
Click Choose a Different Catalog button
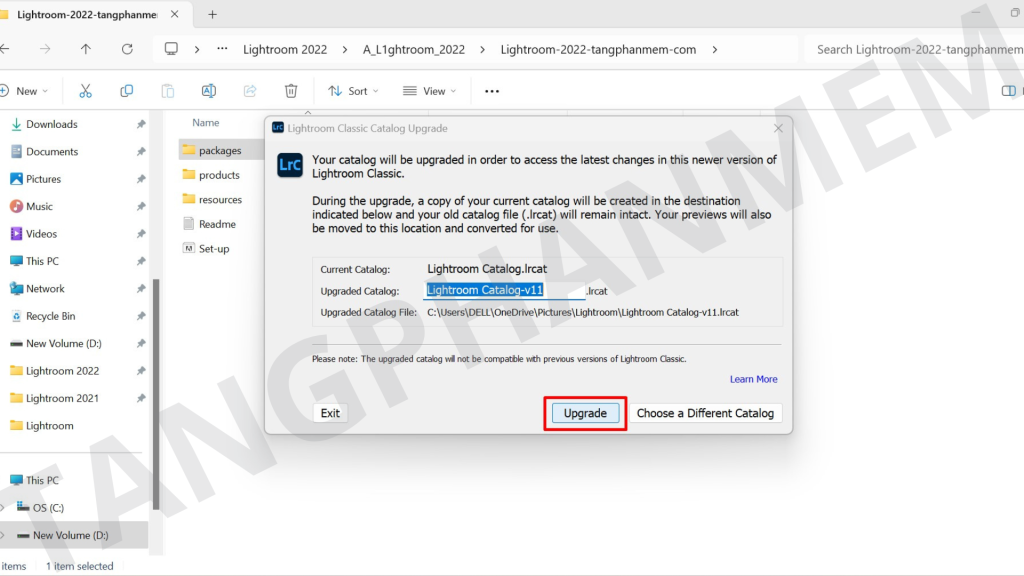pyautogui.click(x=705, y=413)
